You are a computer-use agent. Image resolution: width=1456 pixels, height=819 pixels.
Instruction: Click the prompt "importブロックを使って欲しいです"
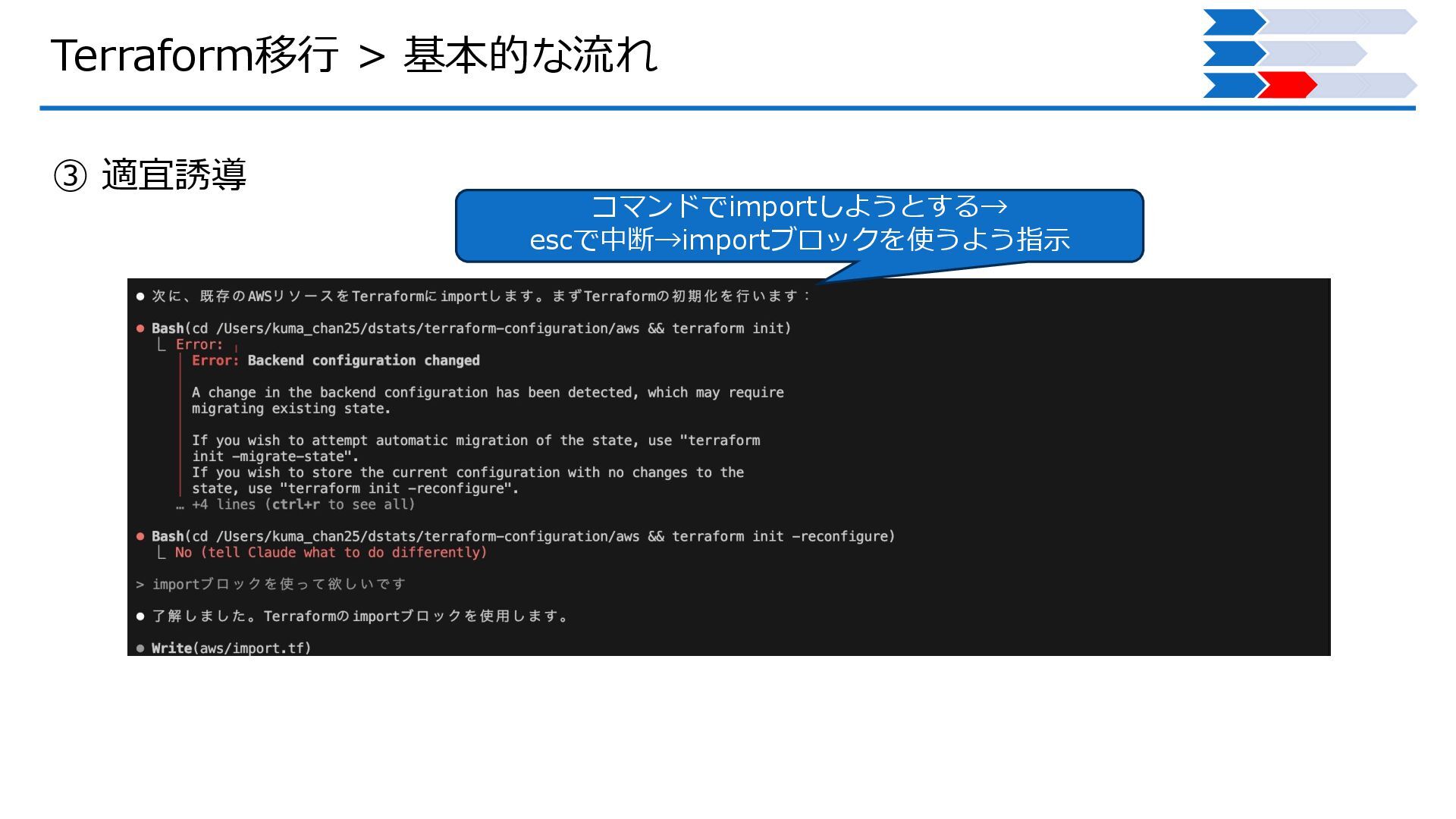278,584
